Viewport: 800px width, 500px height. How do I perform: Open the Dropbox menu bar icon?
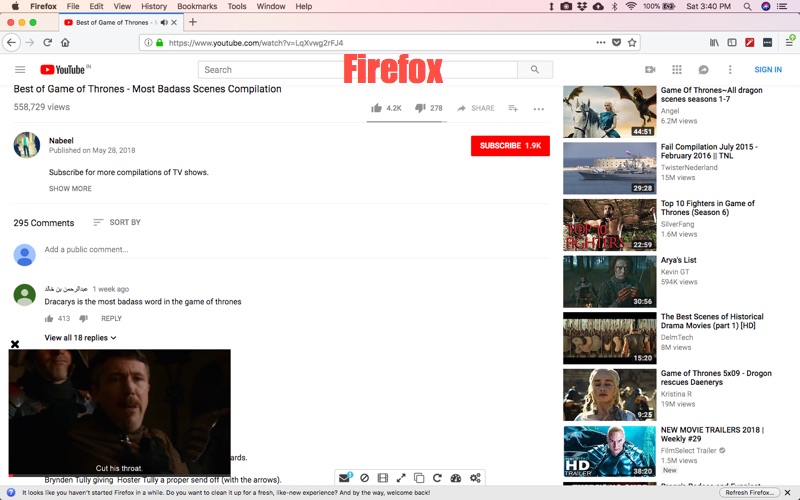pos(582,6)
